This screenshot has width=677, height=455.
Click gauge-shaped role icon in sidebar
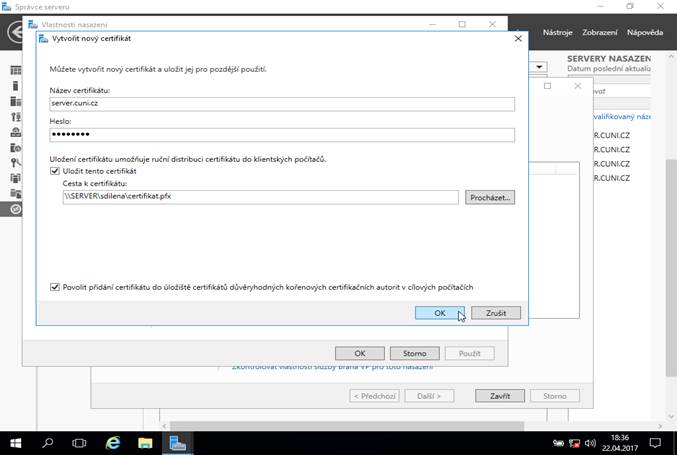tap(16, 132)
